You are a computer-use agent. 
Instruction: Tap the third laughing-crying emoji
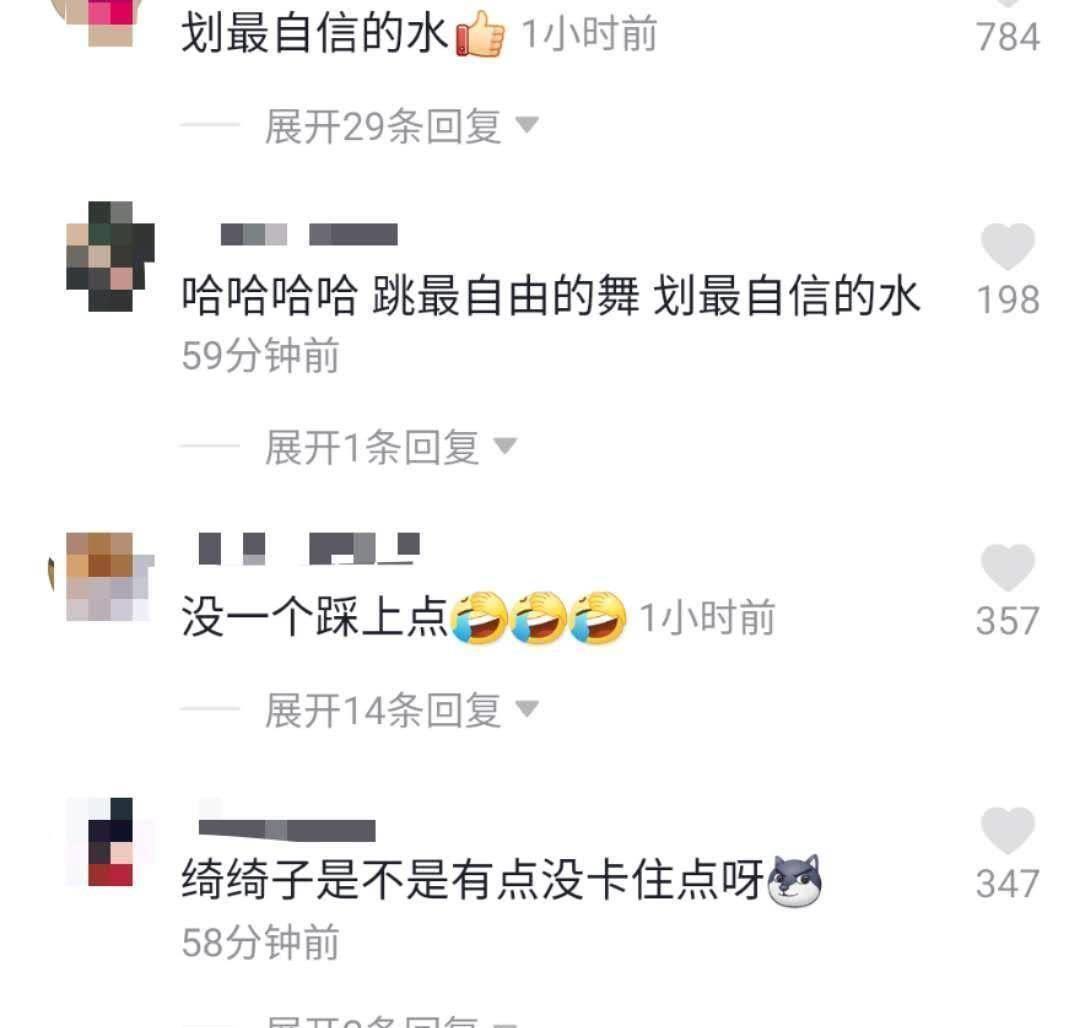(x=599, y=617)
